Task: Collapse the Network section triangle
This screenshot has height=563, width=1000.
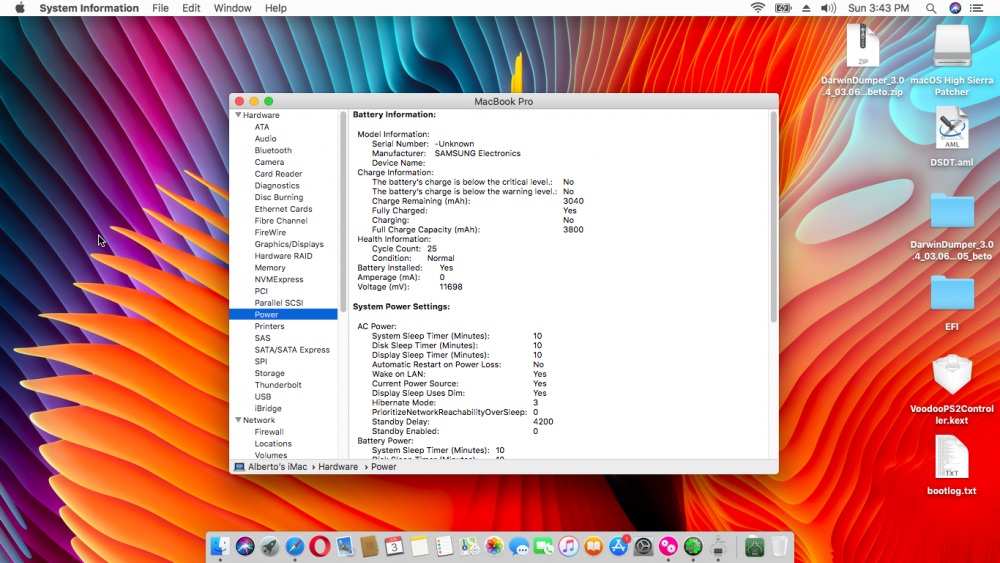Action: [238, 420]
